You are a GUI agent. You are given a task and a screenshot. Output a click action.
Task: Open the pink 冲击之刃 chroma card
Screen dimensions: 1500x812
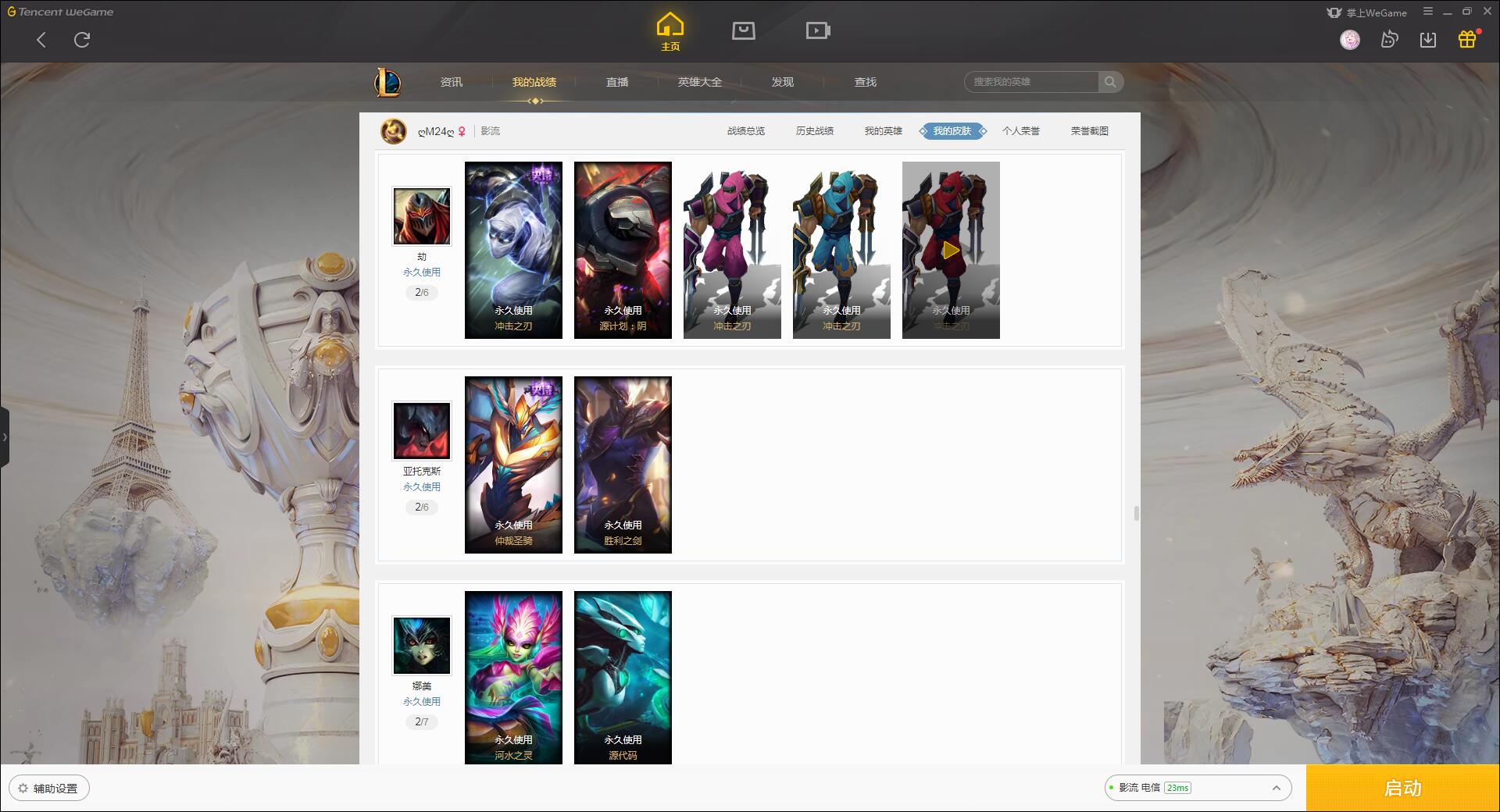pyautogui.click(x=732, y=250)
